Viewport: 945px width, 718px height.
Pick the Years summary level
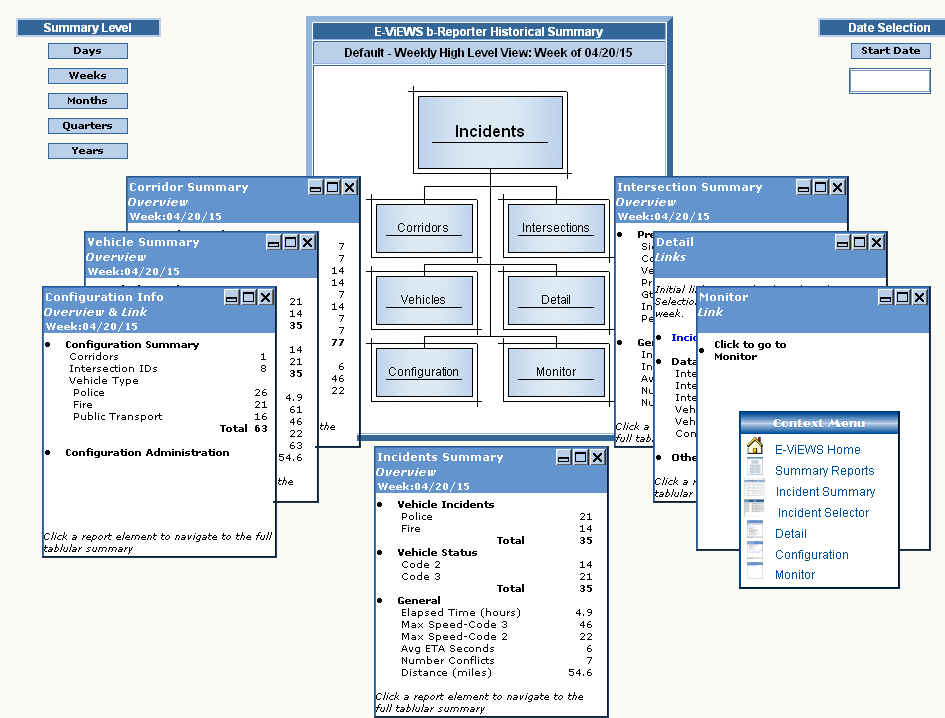click(x=87, y=151)
